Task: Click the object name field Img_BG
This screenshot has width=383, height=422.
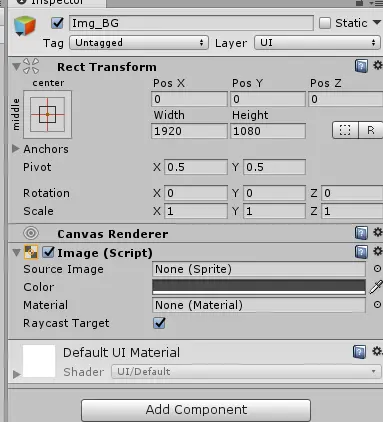Action: pos(191,23)
